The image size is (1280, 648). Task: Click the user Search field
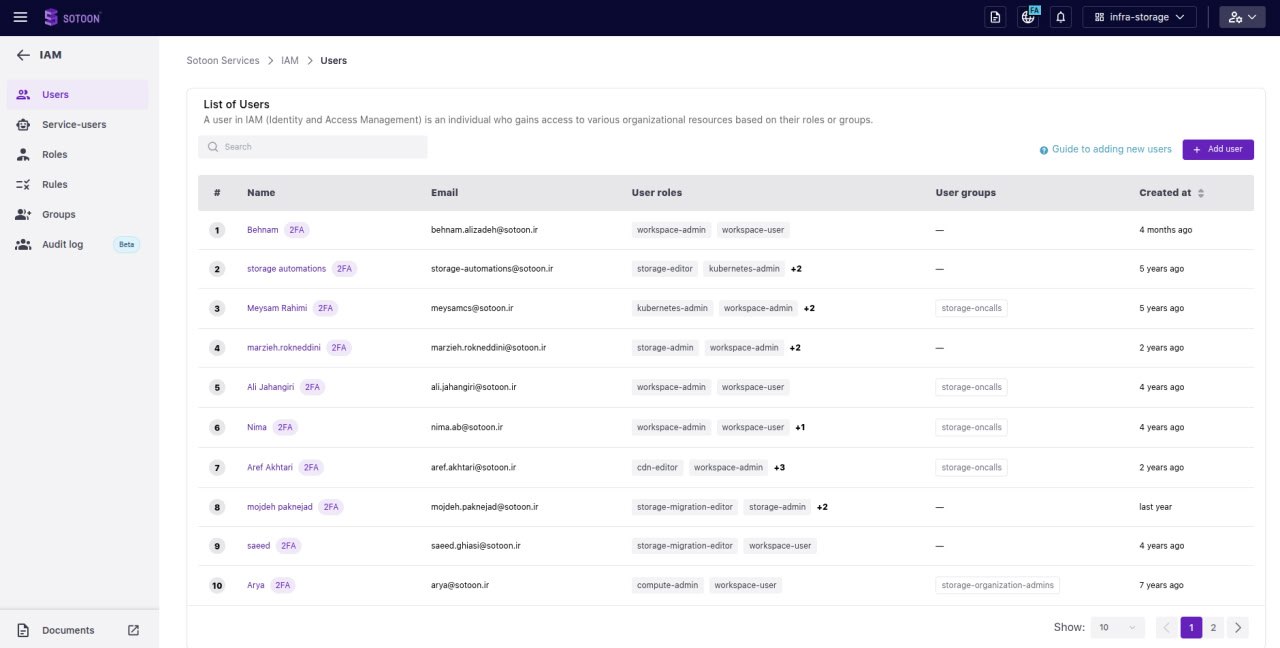click(x=312, y=147)
